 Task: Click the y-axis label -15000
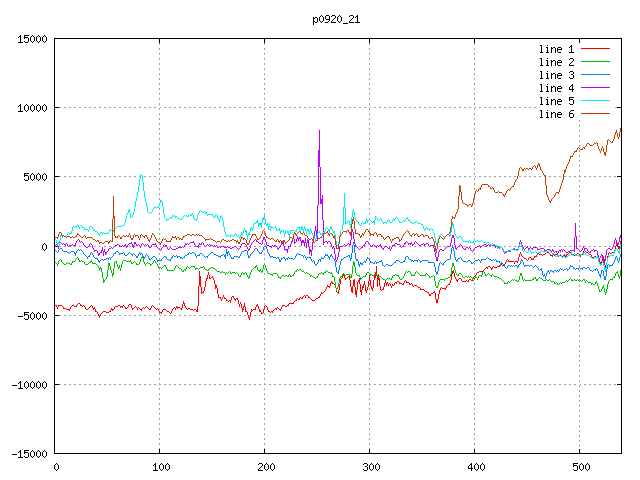coord(29,454)
